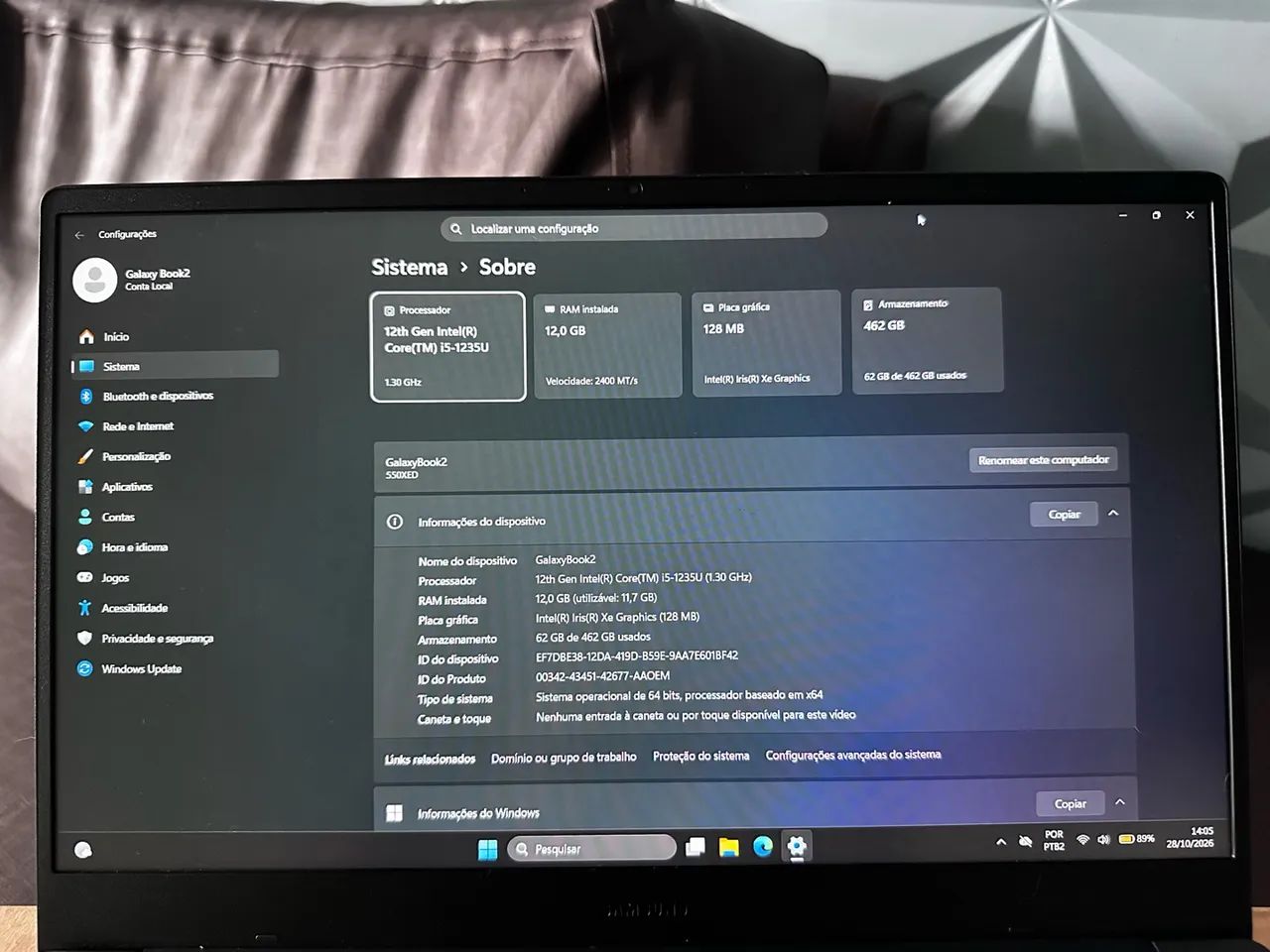Collapse the Informações do Windows section

coord(1120,802)
